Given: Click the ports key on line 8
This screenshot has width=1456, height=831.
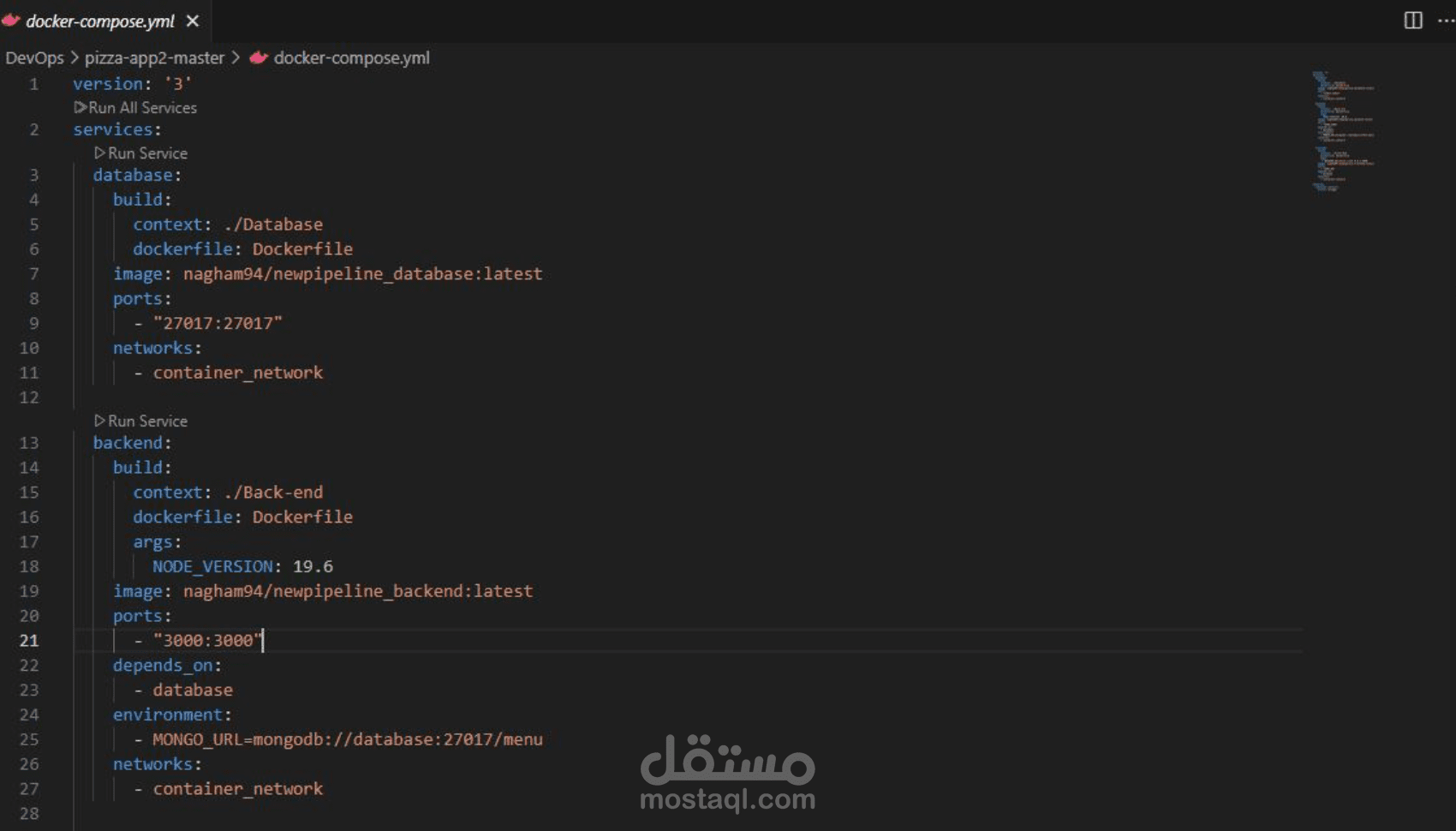Looking at the screenshot, I should point(138,299).
